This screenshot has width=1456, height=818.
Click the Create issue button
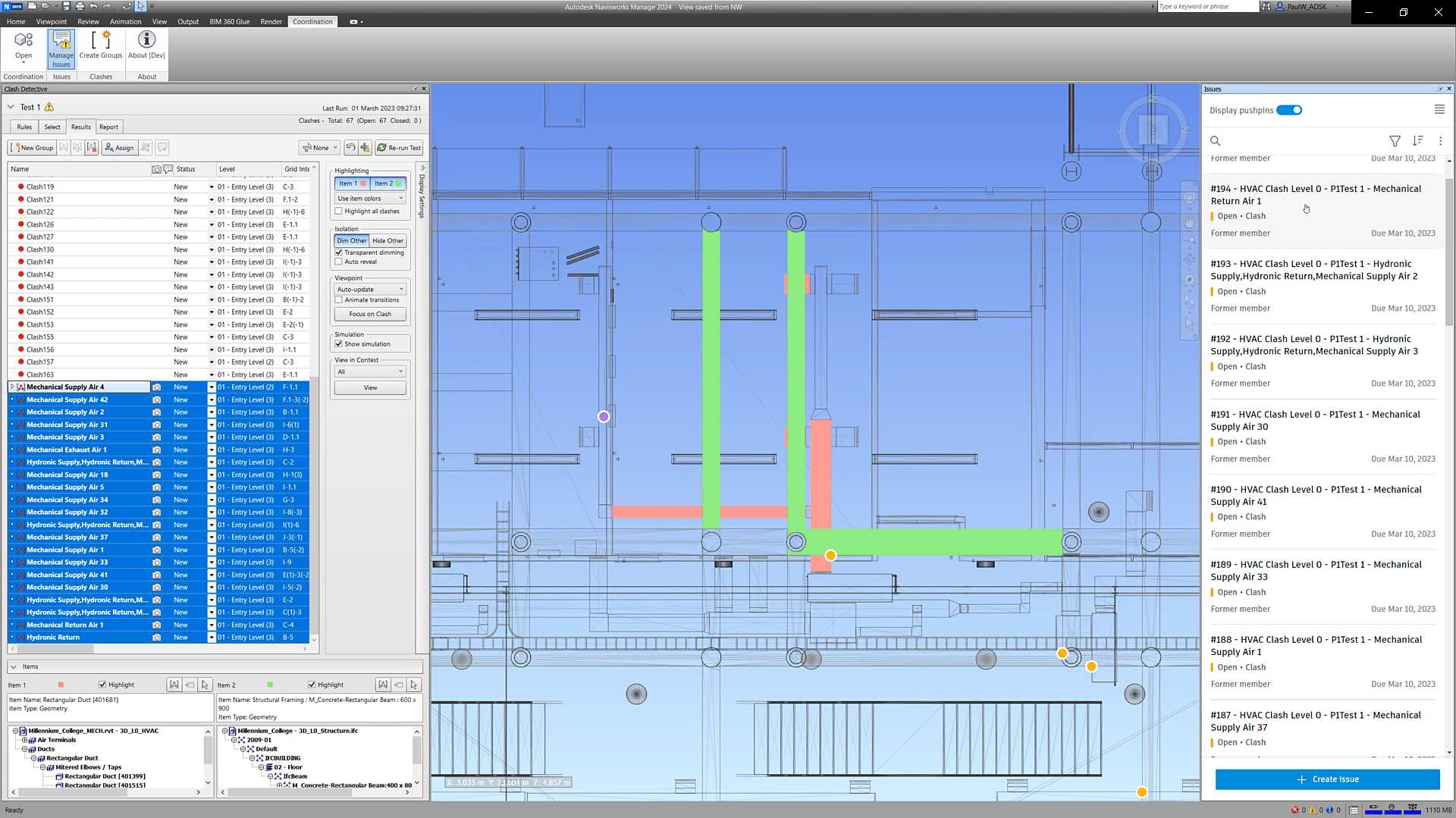point(1327,779)
